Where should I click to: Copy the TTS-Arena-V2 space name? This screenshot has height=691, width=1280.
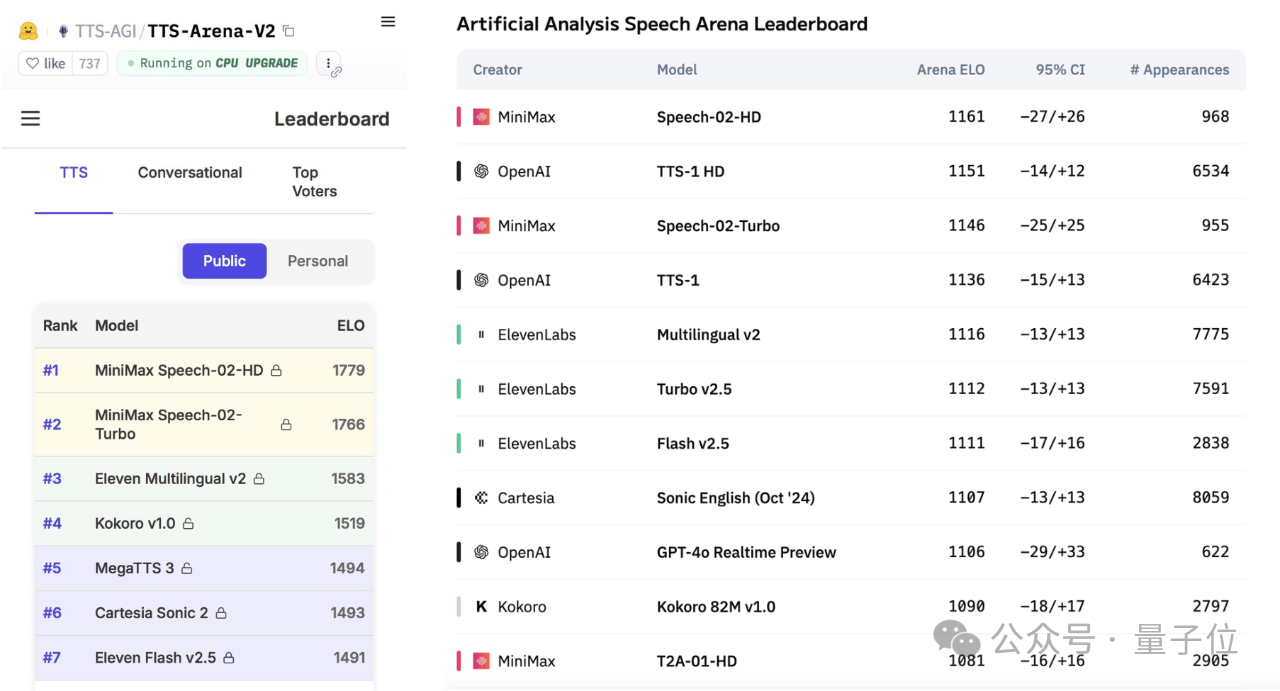[289, 32]
